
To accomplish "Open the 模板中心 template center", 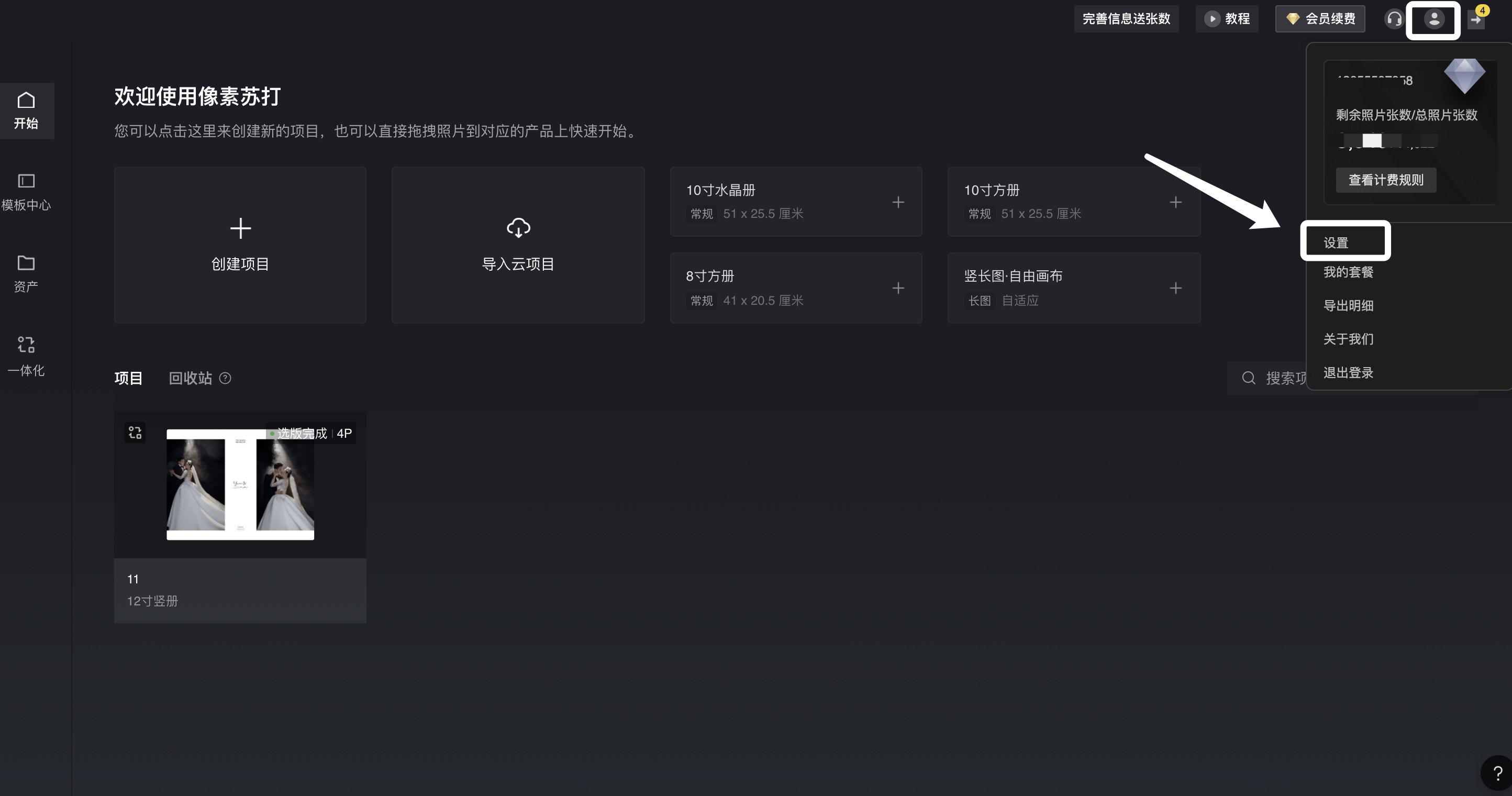I will 26,191.
